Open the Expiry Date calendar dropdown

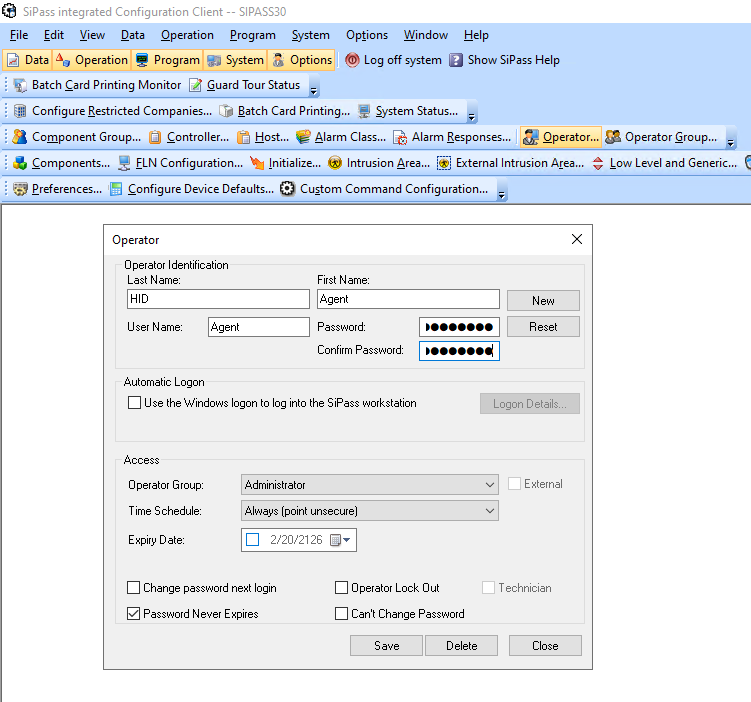pyautogui.click(x=346, y=540)
